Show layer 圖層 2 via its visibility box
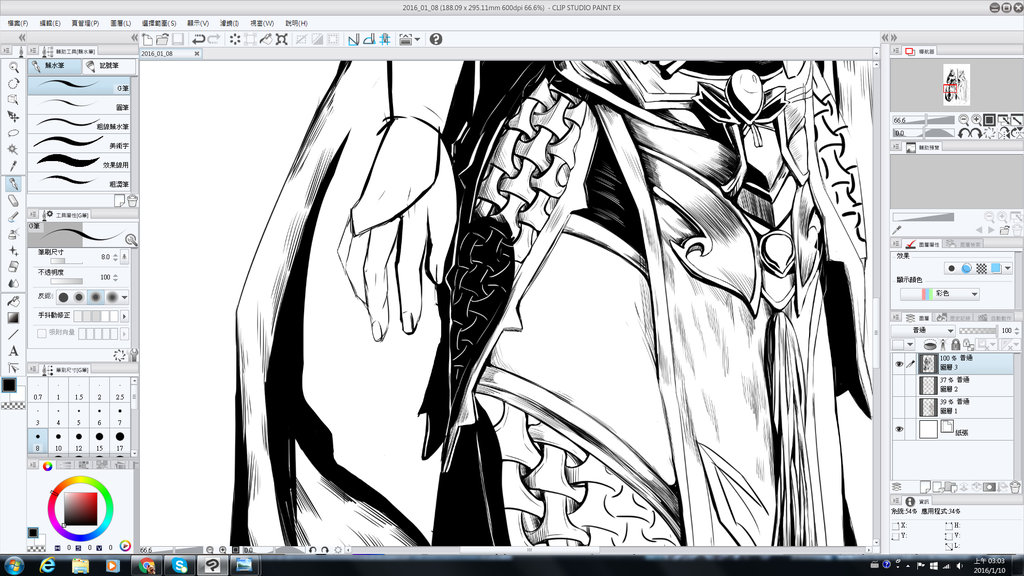Screen dimensions: 1024x576 (899, 385)
